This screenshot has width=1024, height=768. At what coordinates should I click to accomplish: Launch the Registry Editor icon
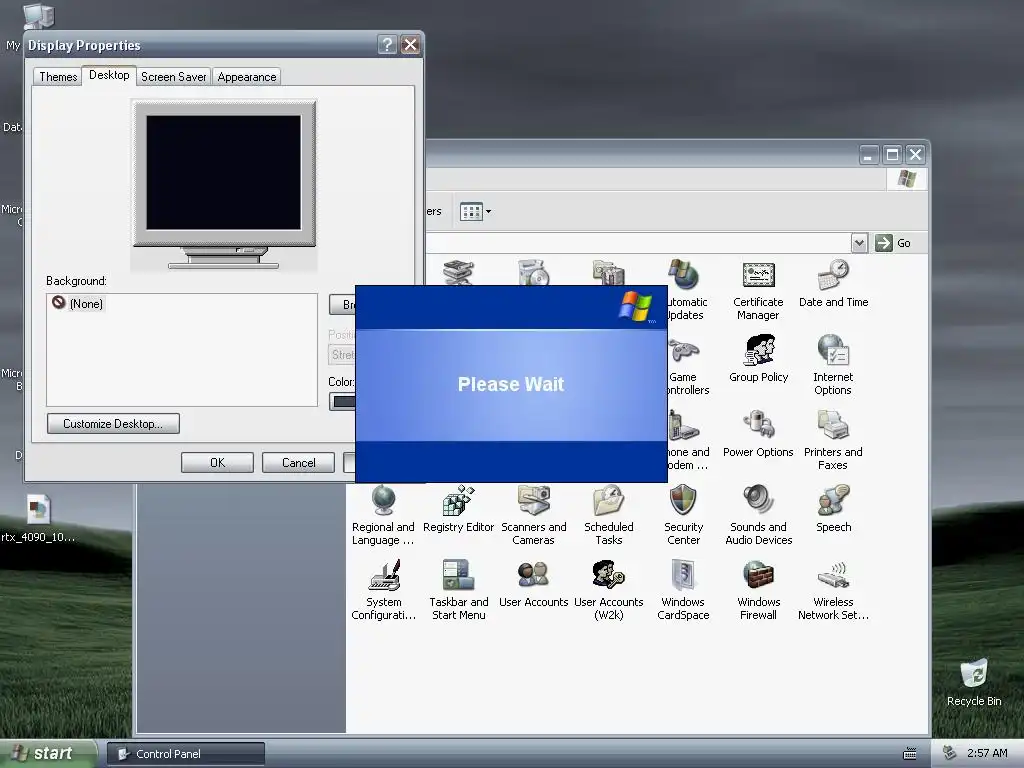458,509
